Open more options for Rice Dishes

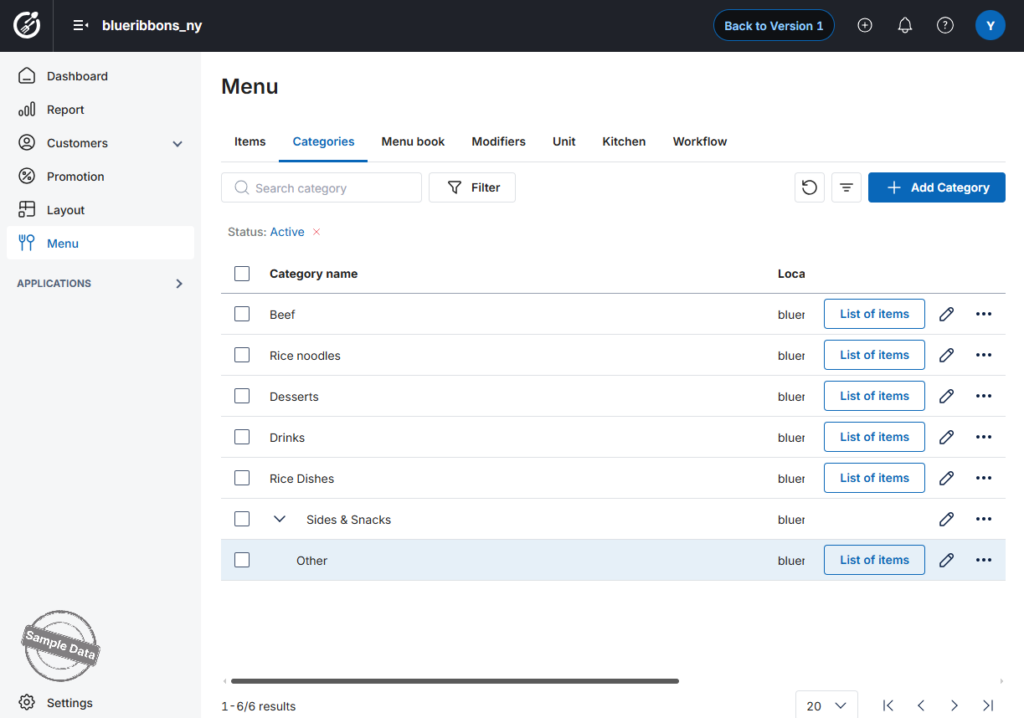click(x=984, y=478)
